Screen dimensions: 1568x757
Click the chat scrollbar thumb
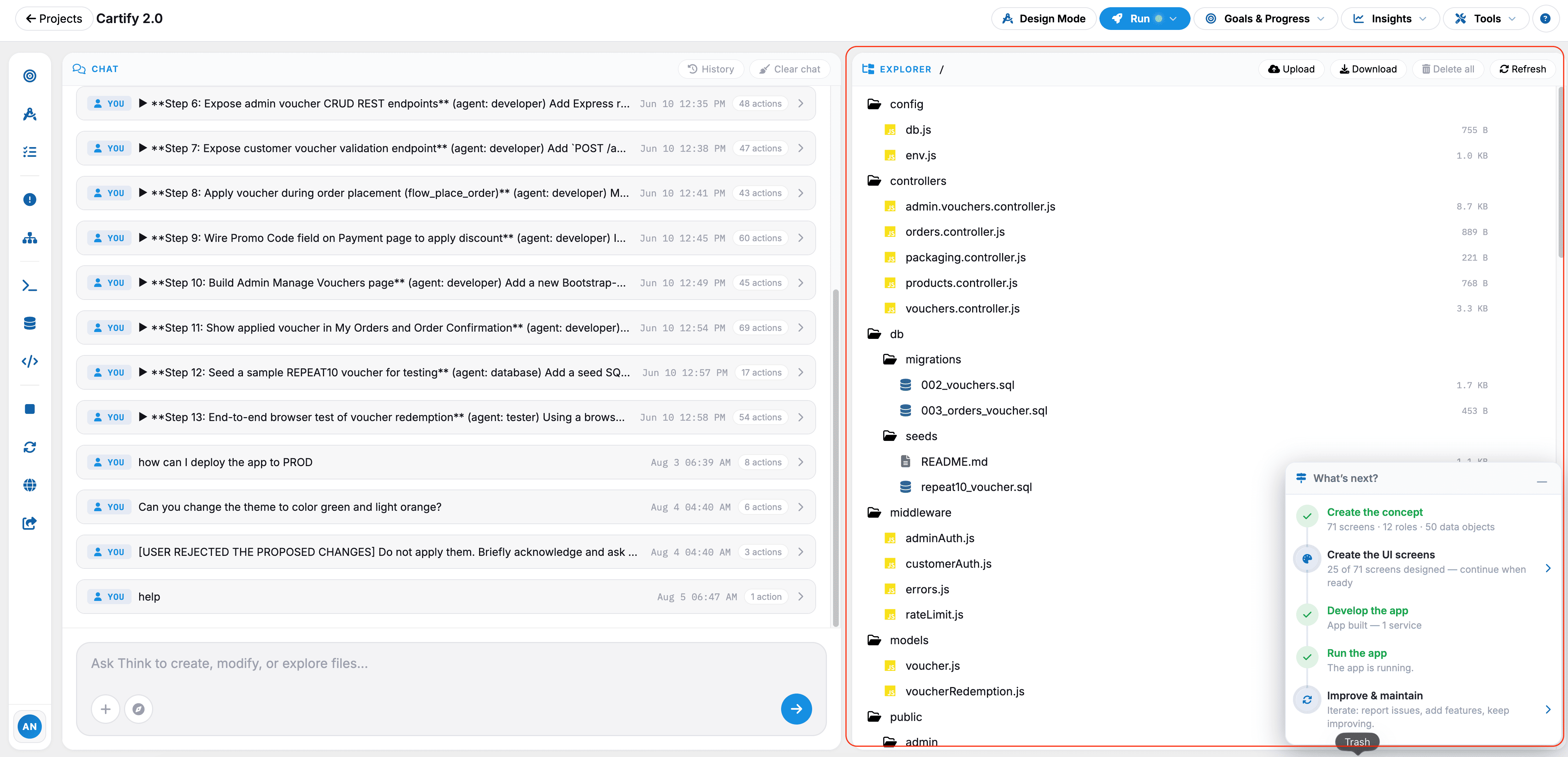835,456
